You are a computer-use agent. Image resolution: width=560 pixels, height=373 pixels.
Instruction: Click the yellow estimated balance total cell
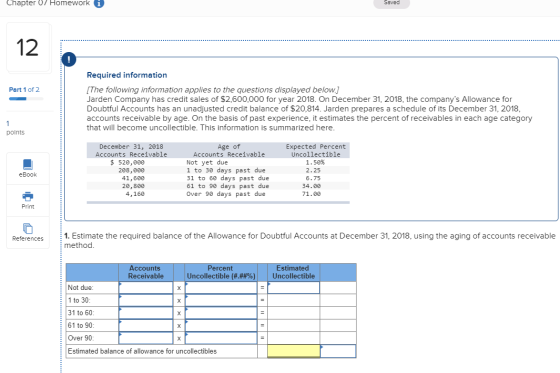(294, 351)
